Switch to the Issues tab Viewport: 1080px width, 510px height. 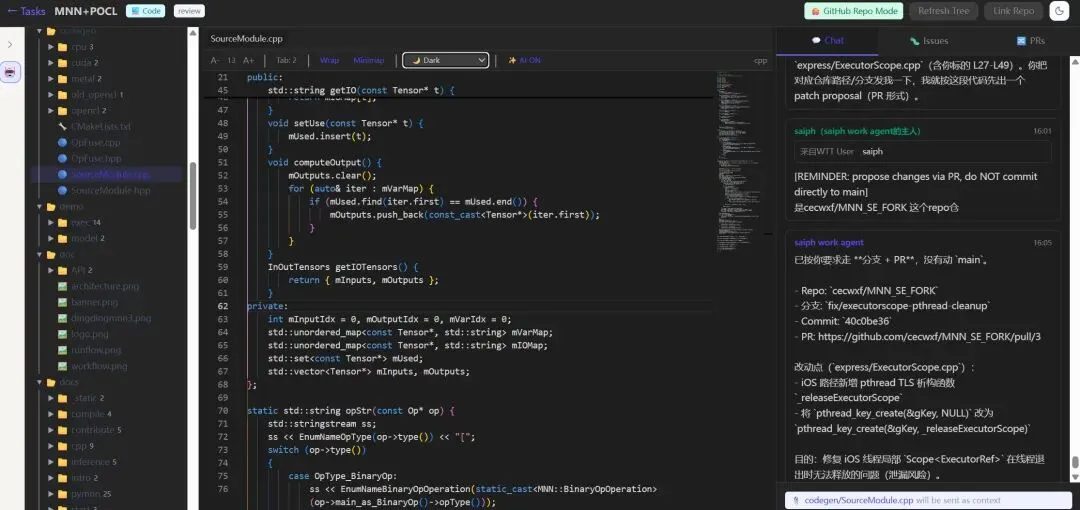[928, 41]
